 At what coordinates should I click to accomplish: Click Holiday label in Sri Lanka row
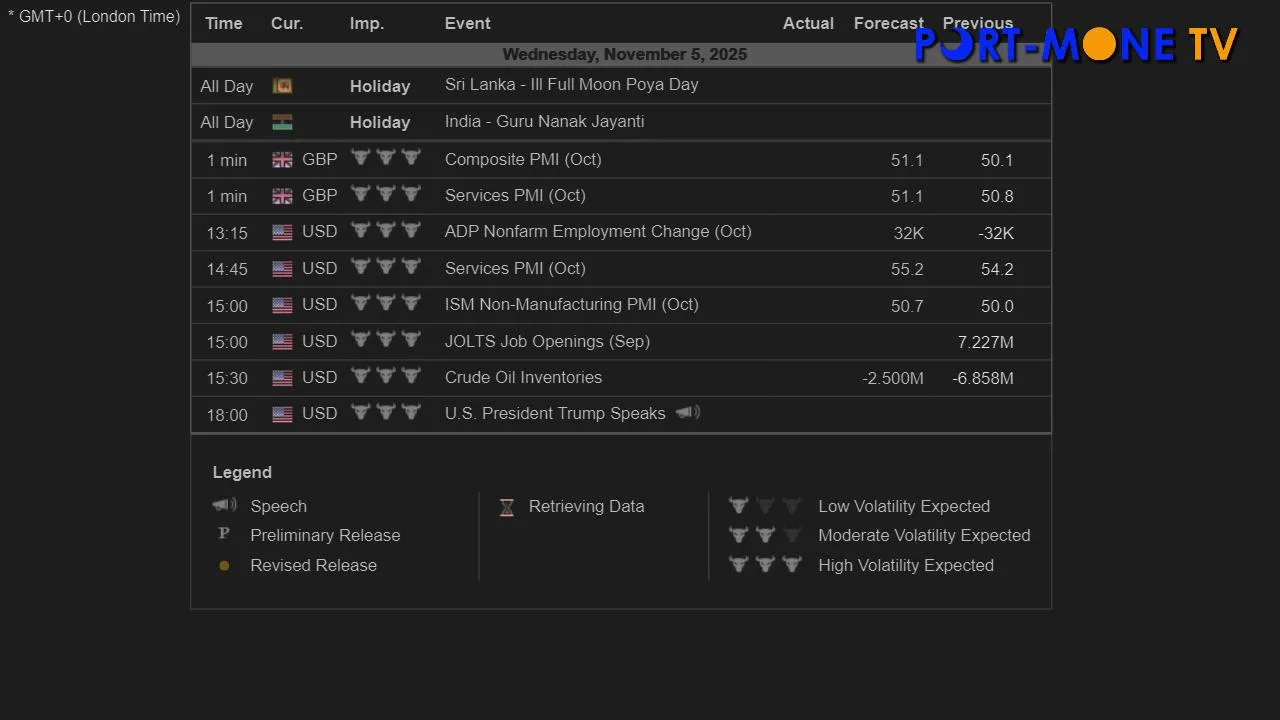coord(380,86)
